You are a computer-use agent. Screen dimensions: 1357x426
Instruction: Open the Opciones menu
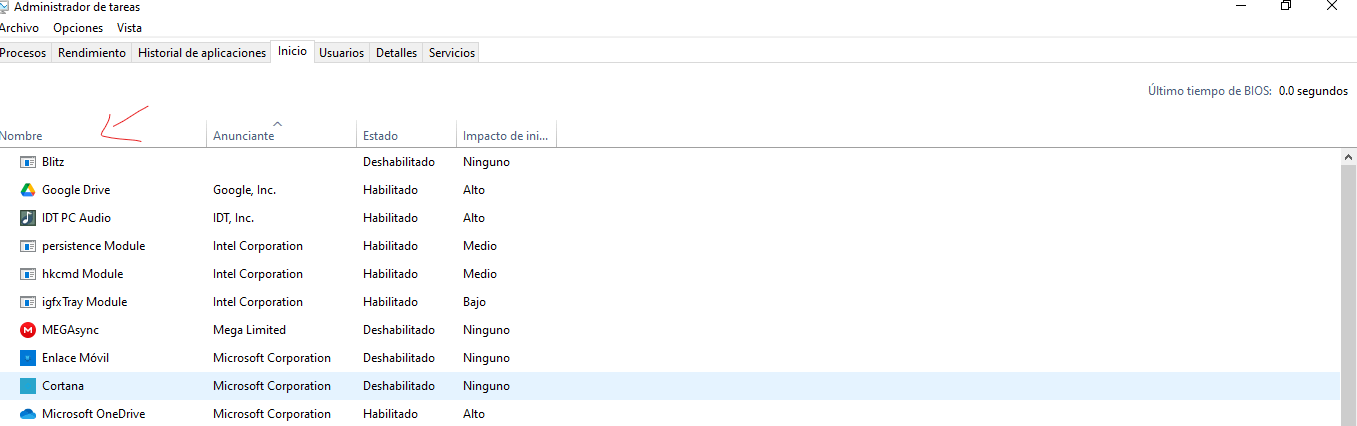point(78,28)
